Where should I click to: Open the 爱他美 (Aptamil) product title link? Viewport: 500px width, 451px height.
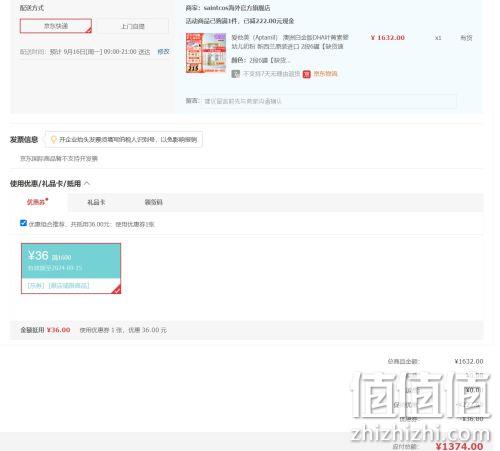click(x=290, y=42)
